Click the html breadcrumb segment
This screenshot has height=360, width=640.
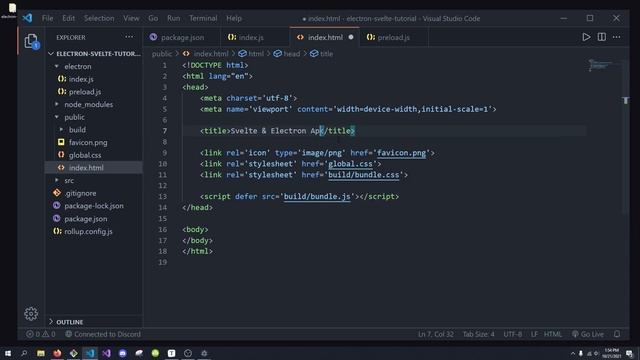tap(251, 53)
